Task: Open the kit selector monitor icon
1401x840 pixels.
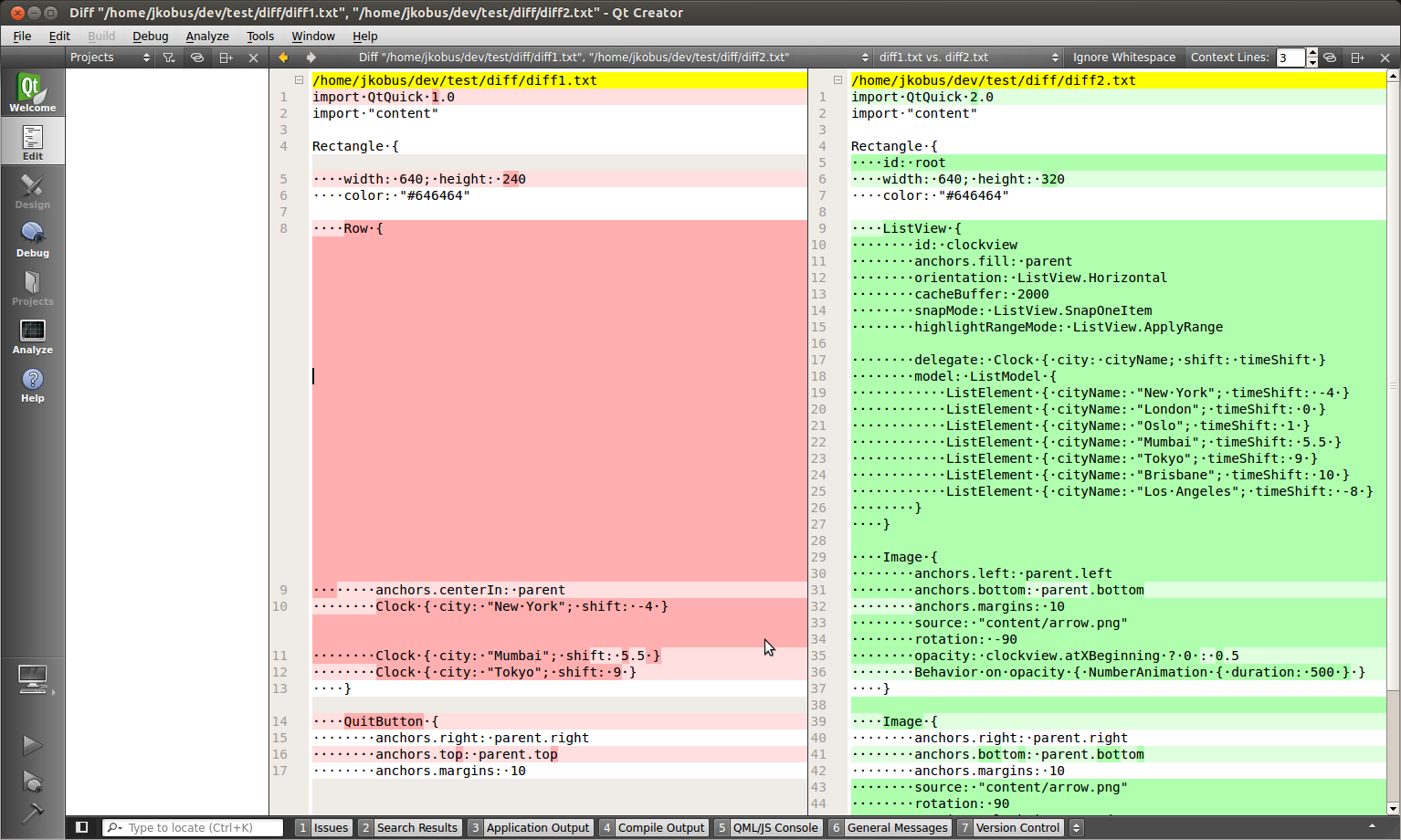Action: coord(33,678)
